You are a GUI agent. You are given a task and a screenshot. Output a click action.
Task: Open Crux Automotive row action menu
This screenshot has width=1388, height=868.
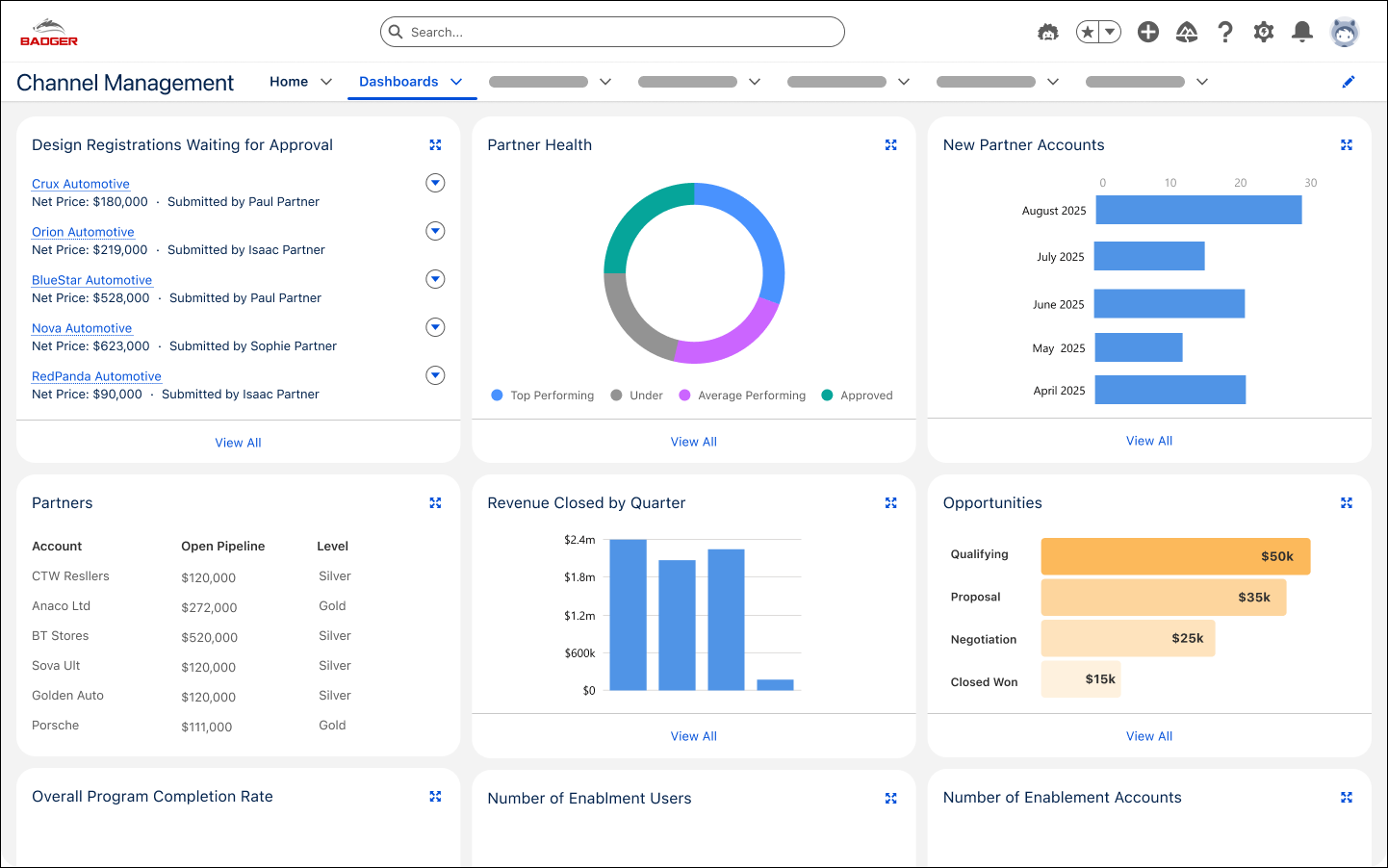pos(435,183)
